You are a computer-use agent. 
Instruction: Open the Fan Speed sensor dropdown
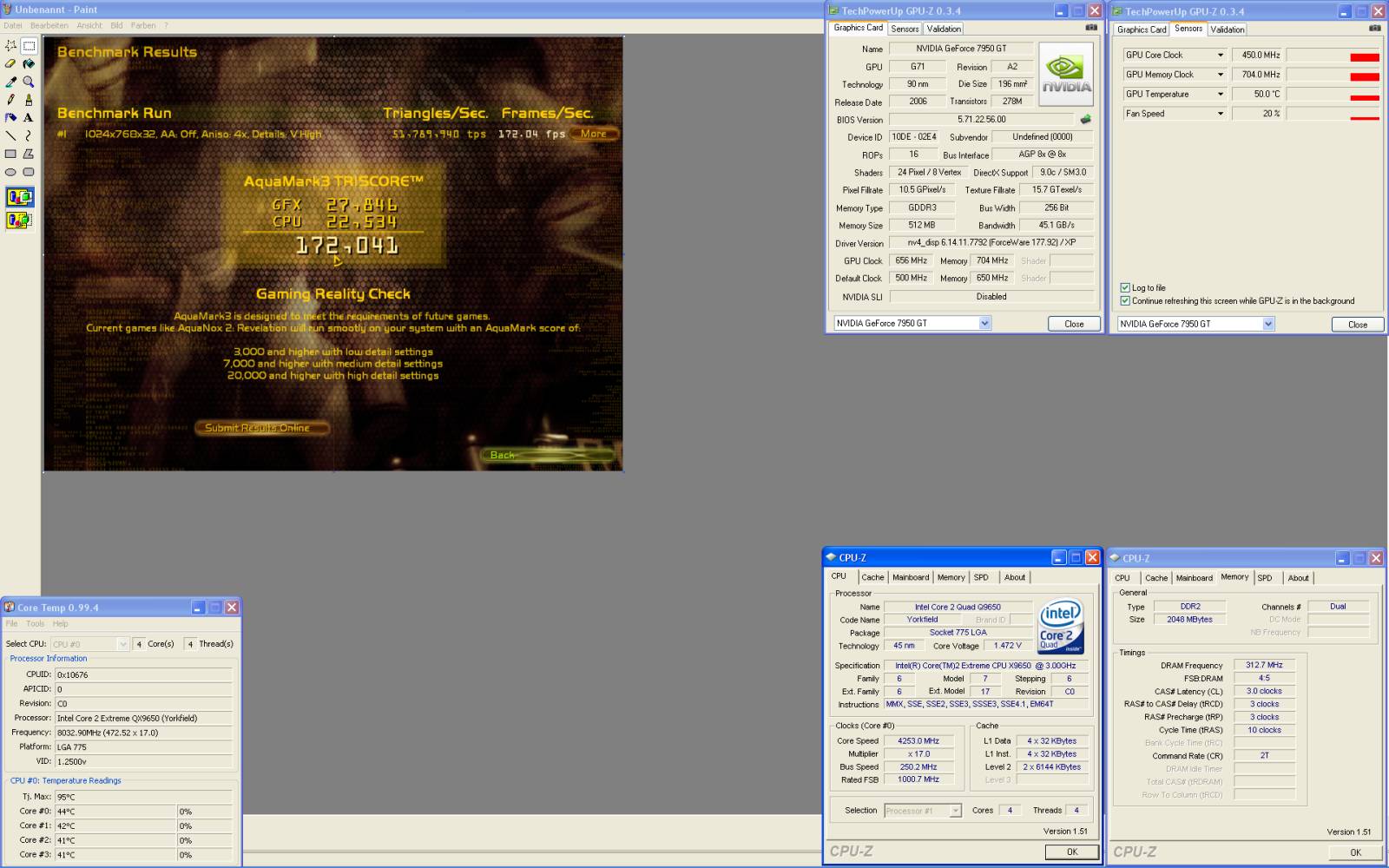[1220, 114]
